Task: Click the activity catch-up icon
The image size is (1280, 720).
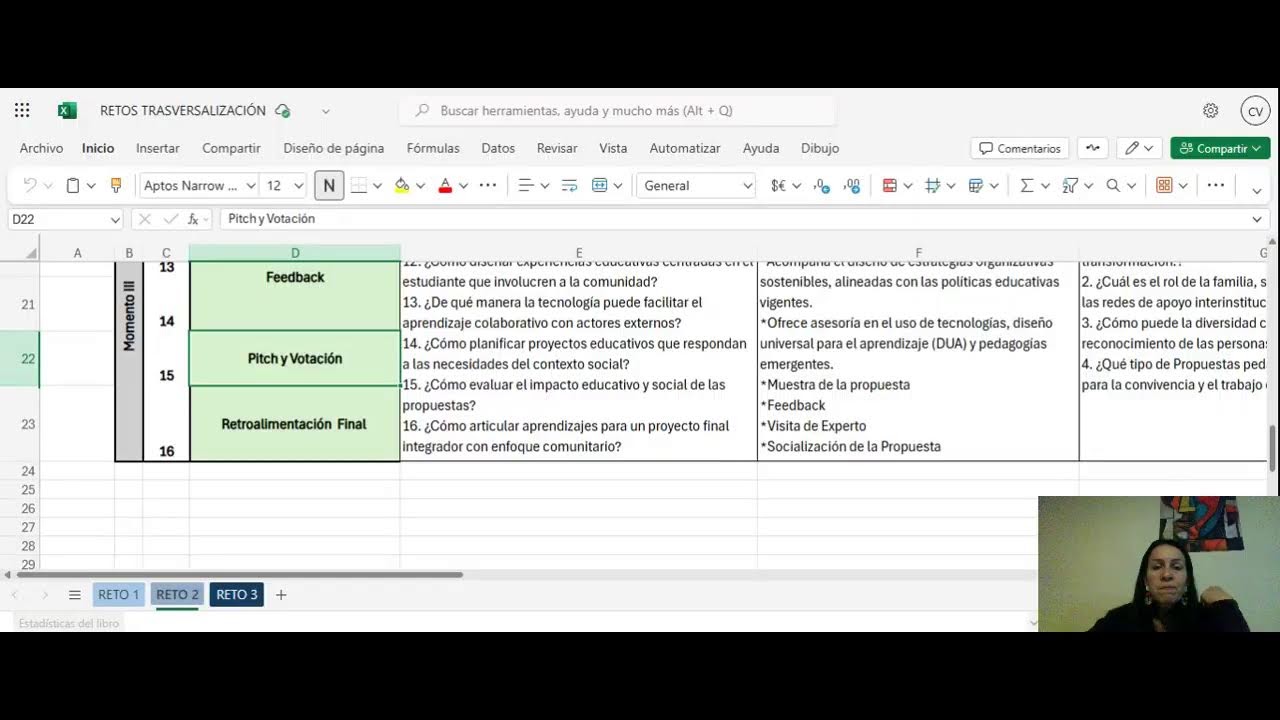Action: [x=1093, y=148]
